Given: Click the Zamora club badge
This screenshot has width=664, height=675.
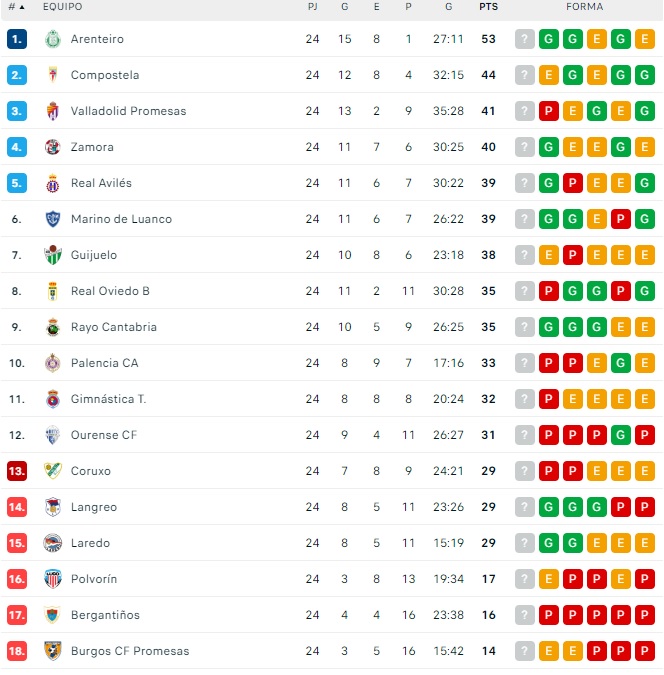Looking at the screenshot, I should click(x=53, y=147).
